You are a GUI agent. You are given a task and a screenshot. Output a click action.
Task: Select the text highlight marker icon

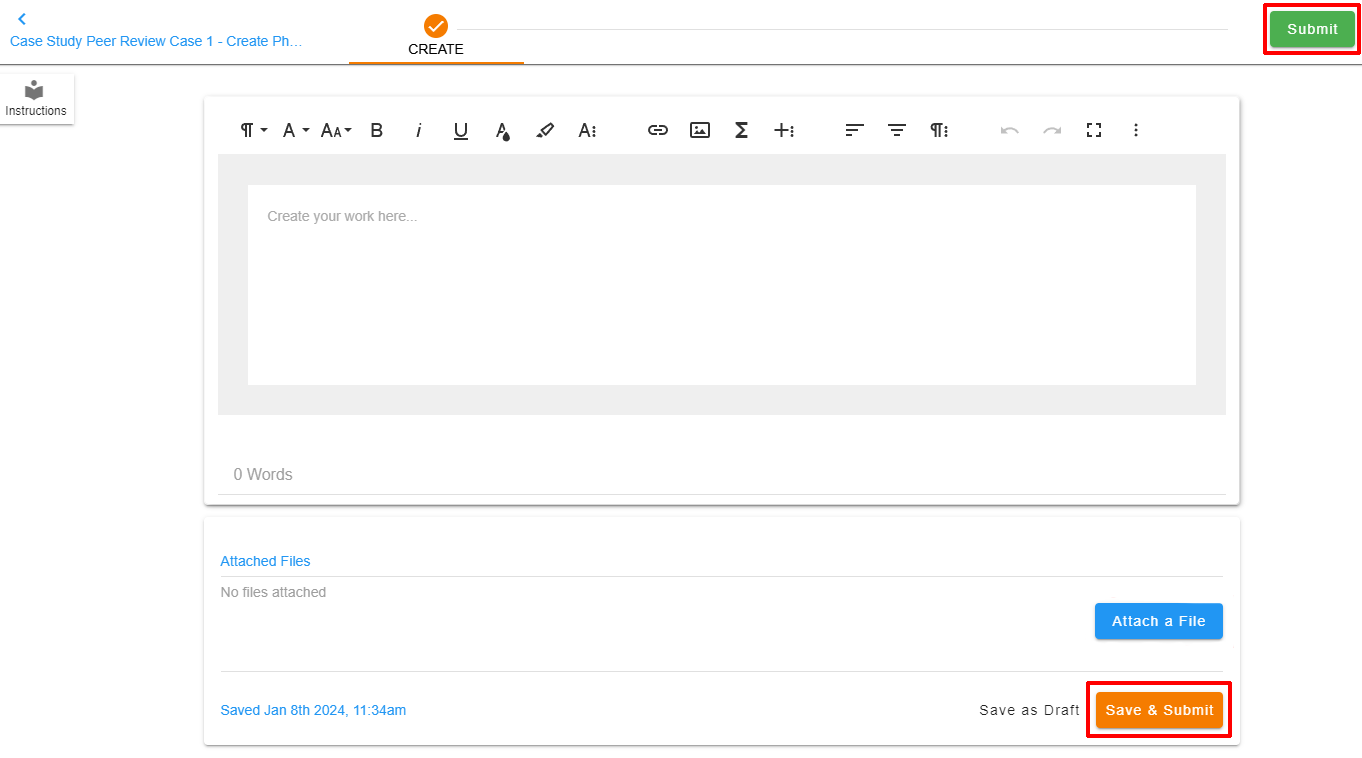[x=545, y=130]
